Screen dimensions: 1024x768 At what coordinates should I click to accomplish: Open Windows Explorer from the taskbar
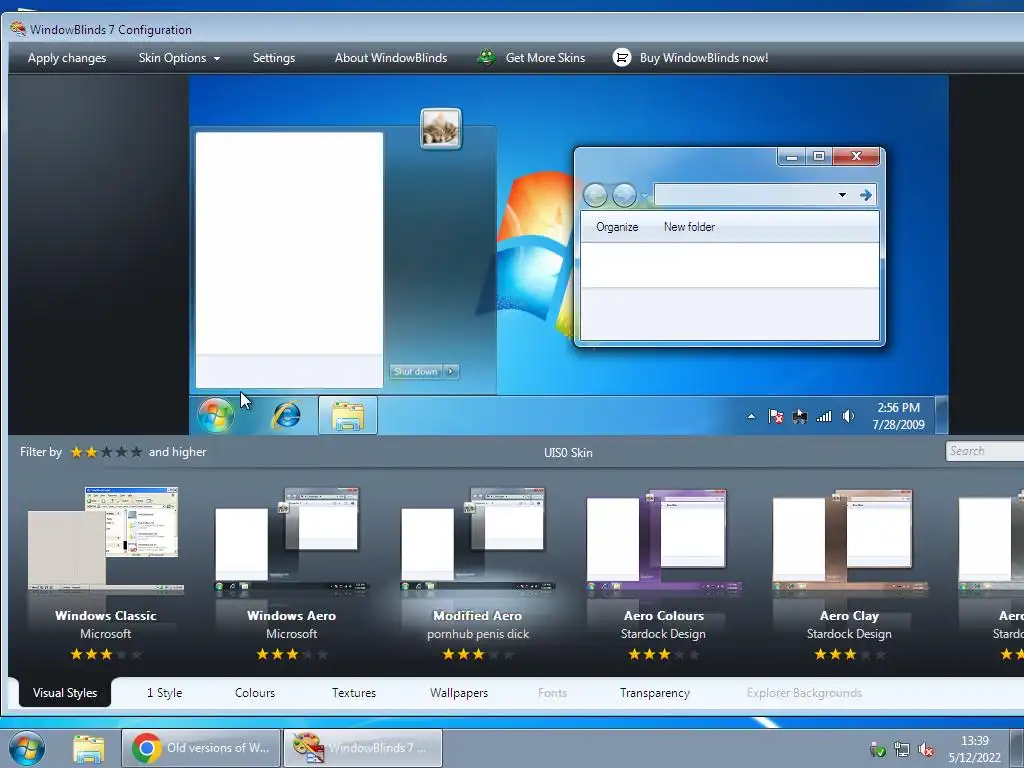pyautogui.click(x=88, y=748)
